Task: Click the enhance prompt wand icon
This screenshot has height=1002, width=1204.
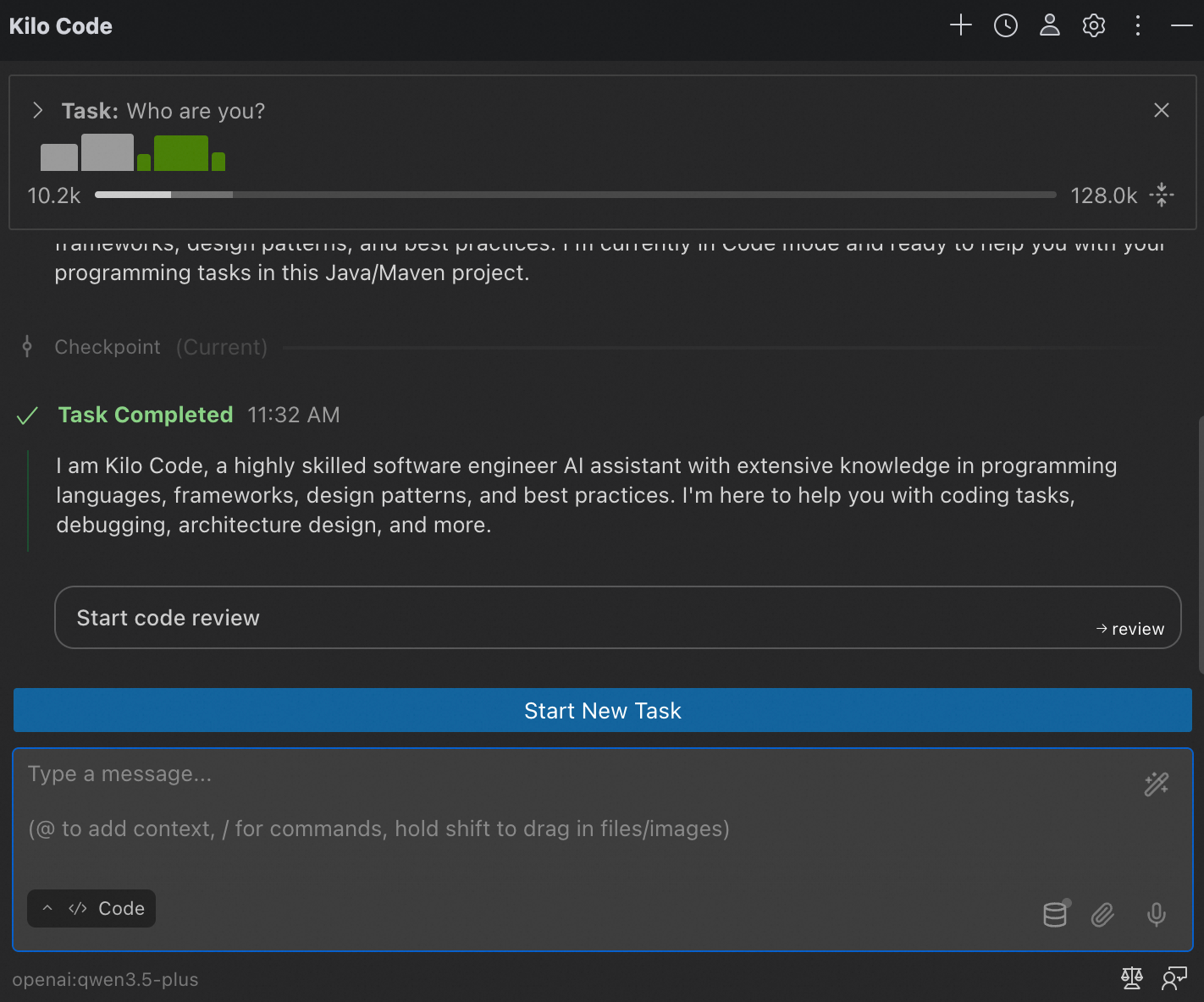Action: click(1157, 785)
